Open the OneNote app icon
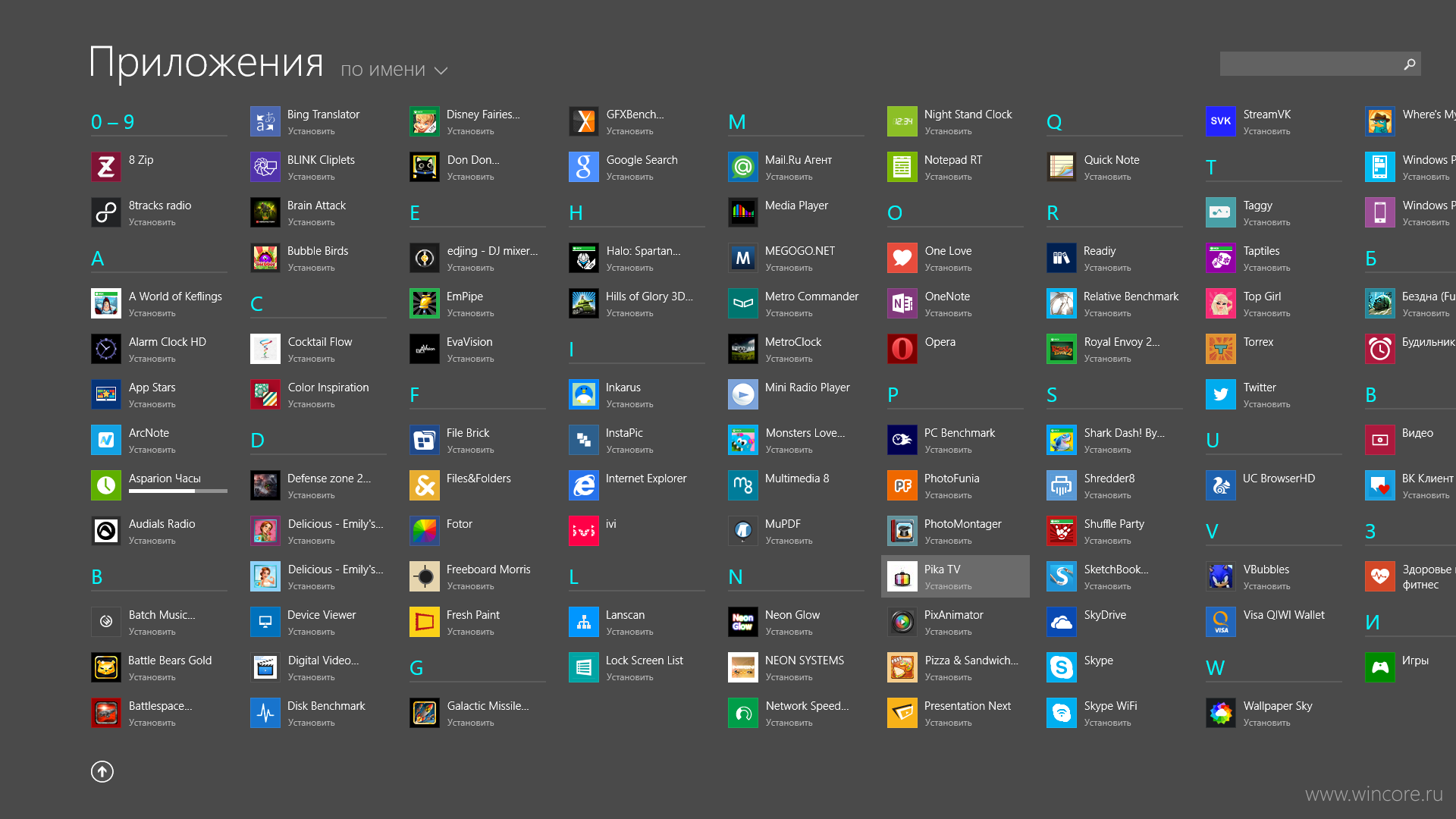The image size is (1456, 819). coord(902,303)
